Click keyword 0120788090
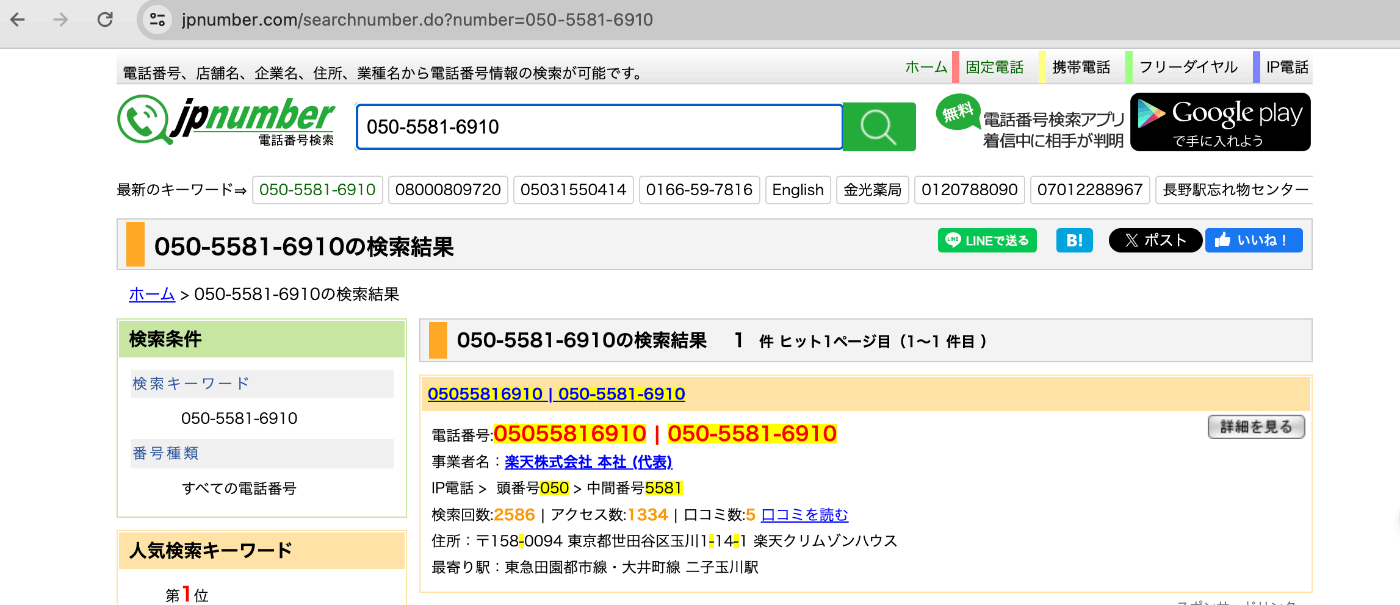This screenshot has height=605, width=1400. pos(970,190)
